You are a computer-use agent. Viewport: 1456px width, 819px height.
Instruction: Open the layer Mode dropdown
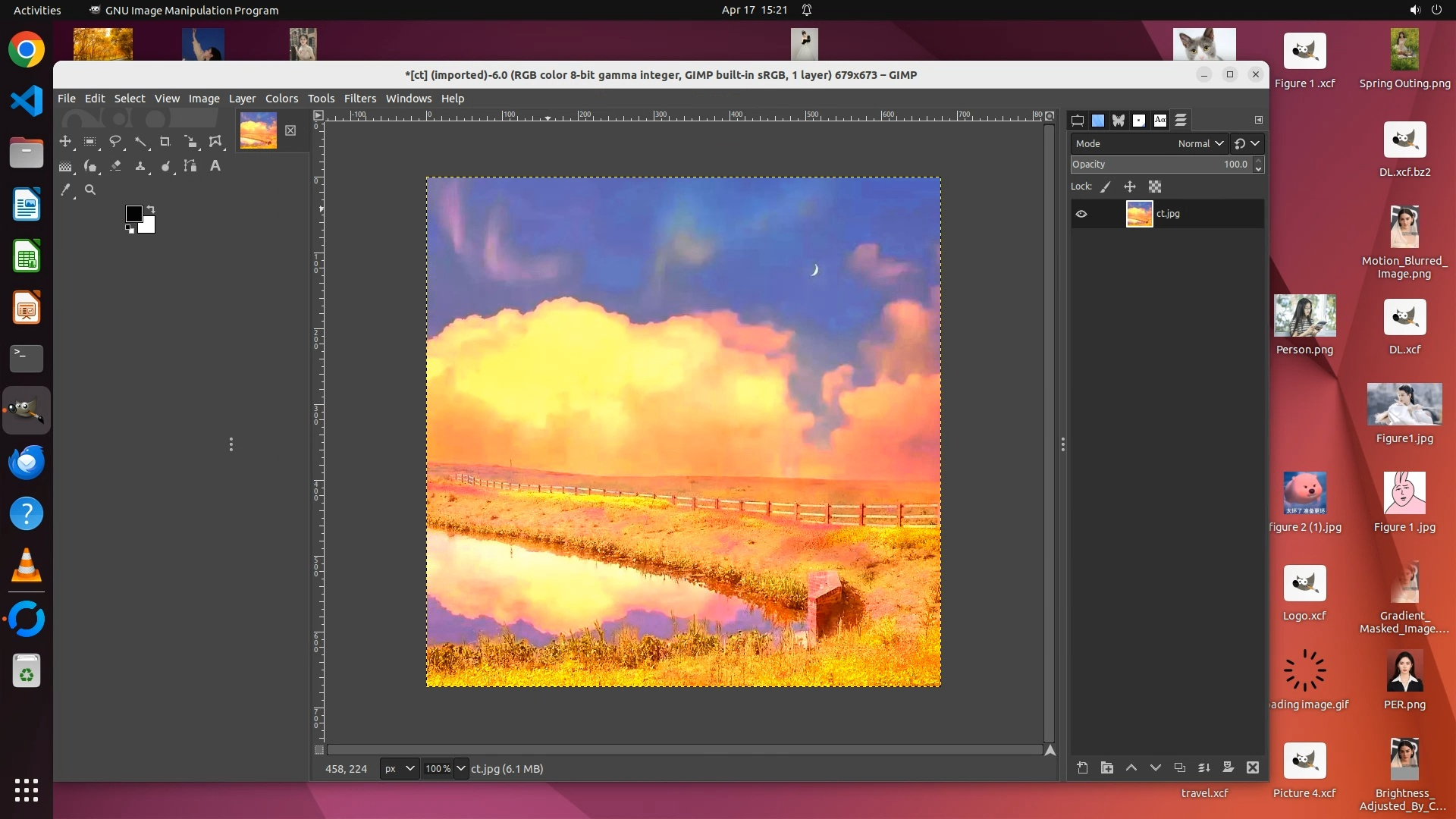click(1200, 143)
